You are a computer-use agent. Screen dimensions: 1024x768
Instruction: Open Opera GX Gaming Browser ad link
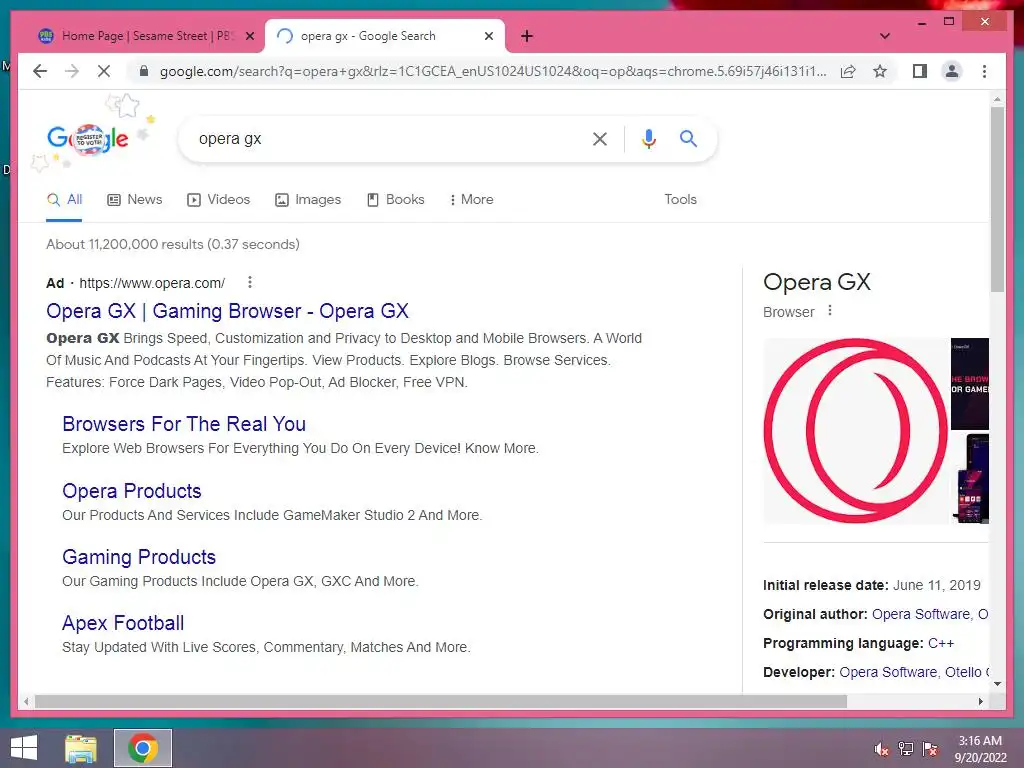227,312
